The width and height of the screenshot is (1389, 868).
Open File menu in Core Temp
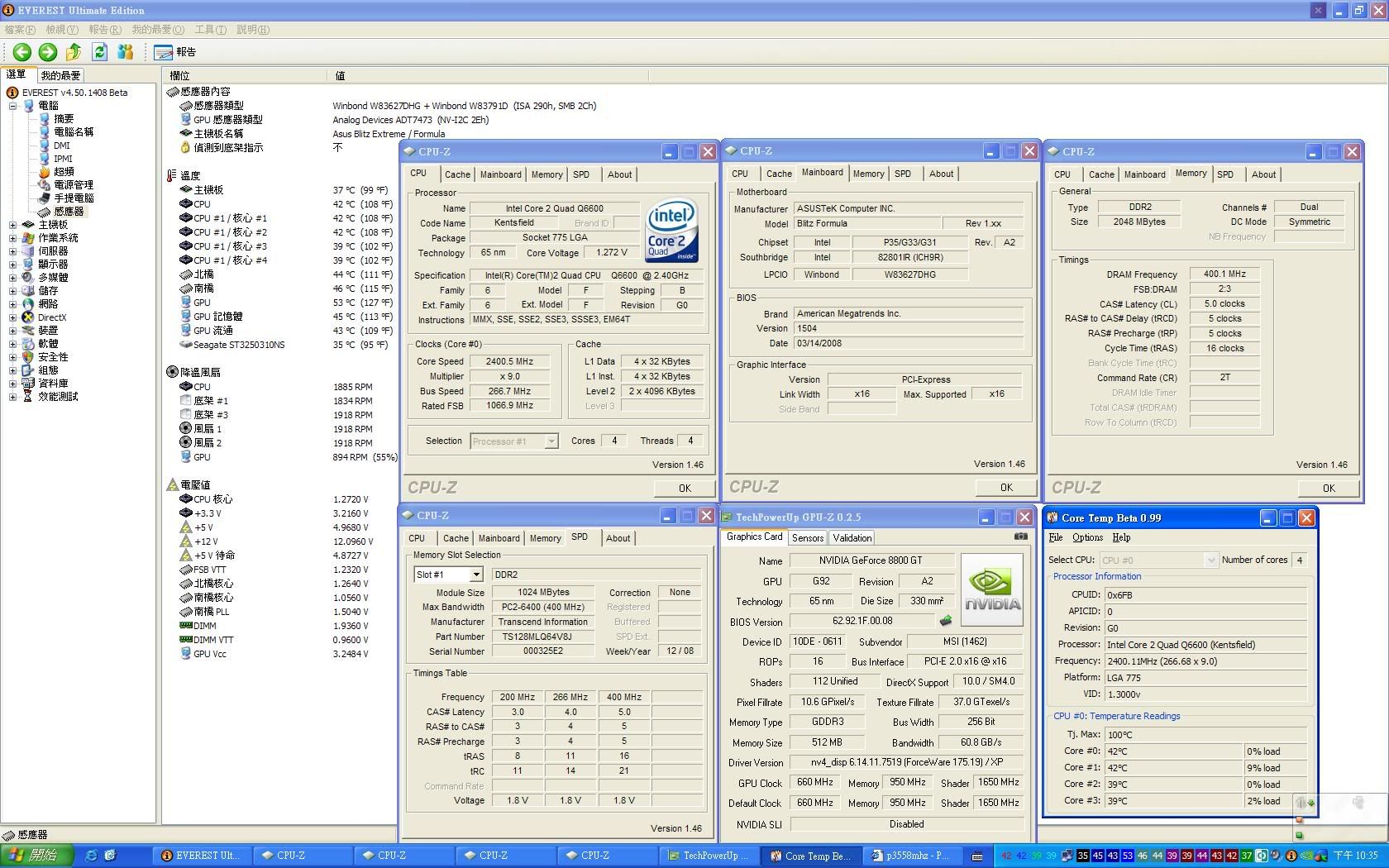(x=1056, y=537)
